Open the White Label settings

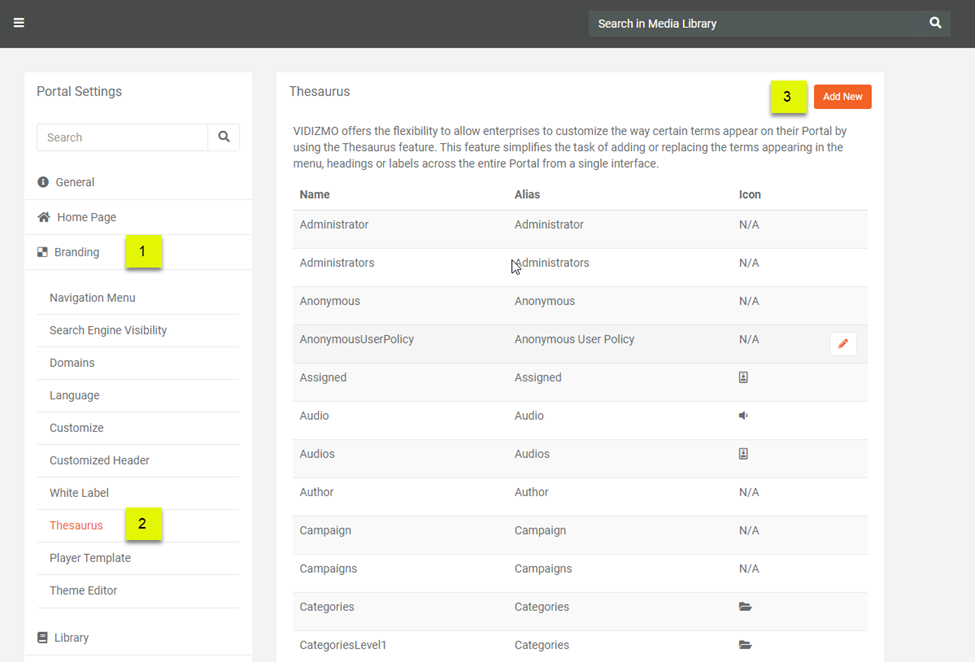pos(79,493)
